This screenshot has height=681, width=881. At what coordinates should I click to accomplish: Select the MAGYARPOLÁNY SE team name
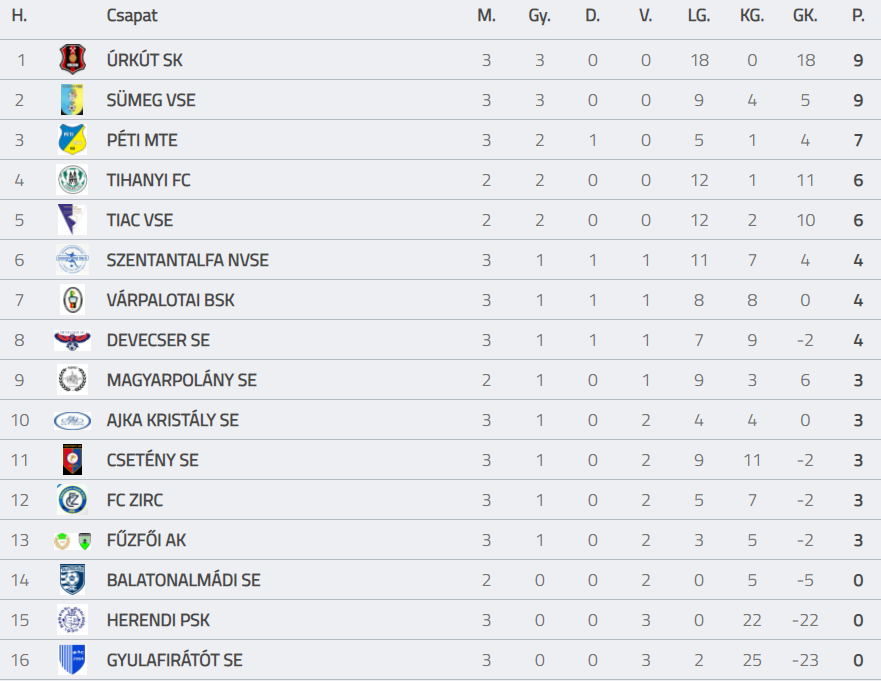pyautogui.click(x=181, y=380)
